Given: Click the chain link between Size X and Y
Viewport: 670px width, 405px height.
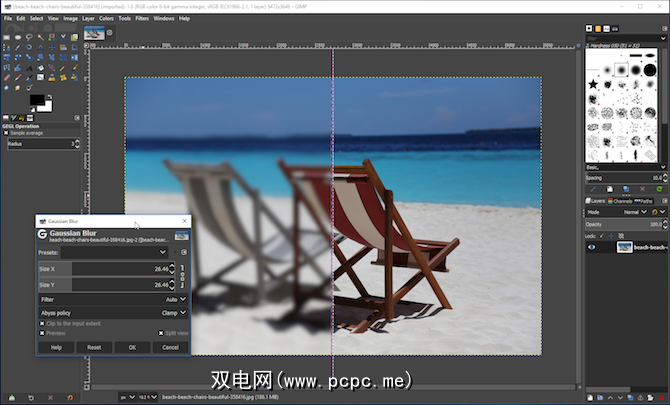Looking at the screenshot, I should (183, 277).
